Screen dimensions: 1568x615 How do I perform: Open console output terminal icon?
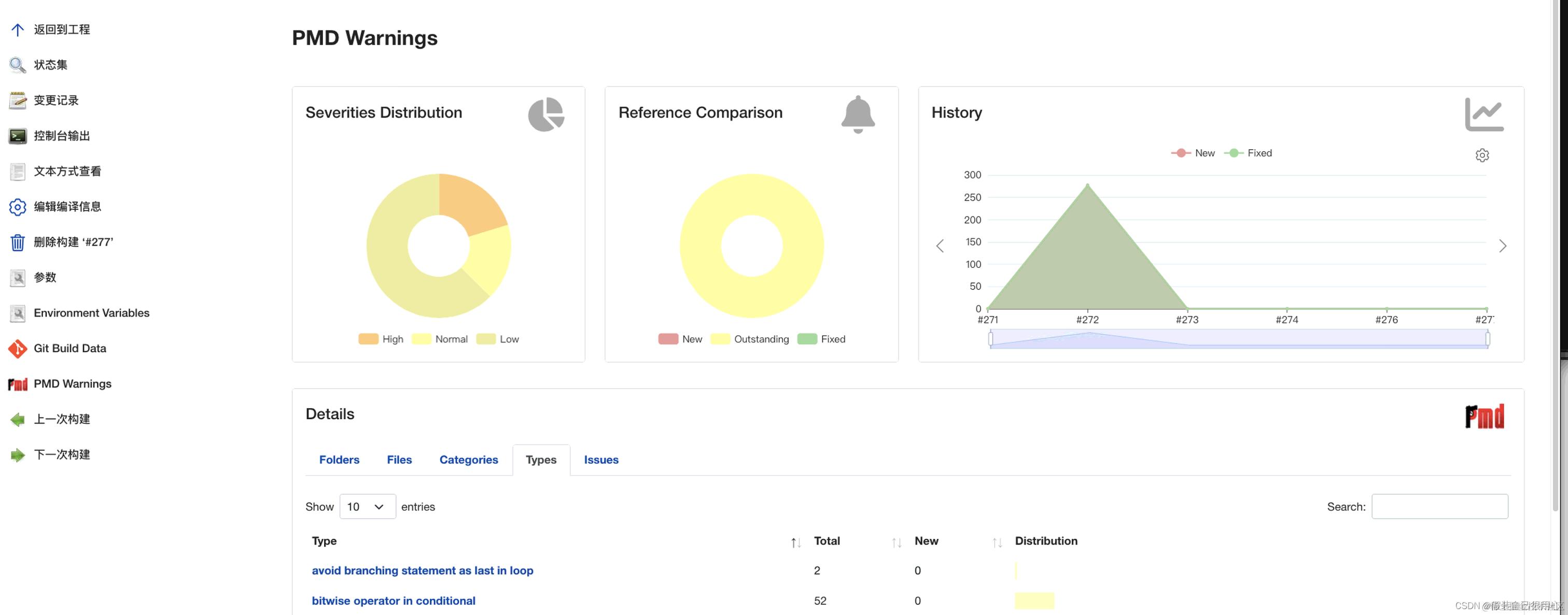tap(18, 136)
